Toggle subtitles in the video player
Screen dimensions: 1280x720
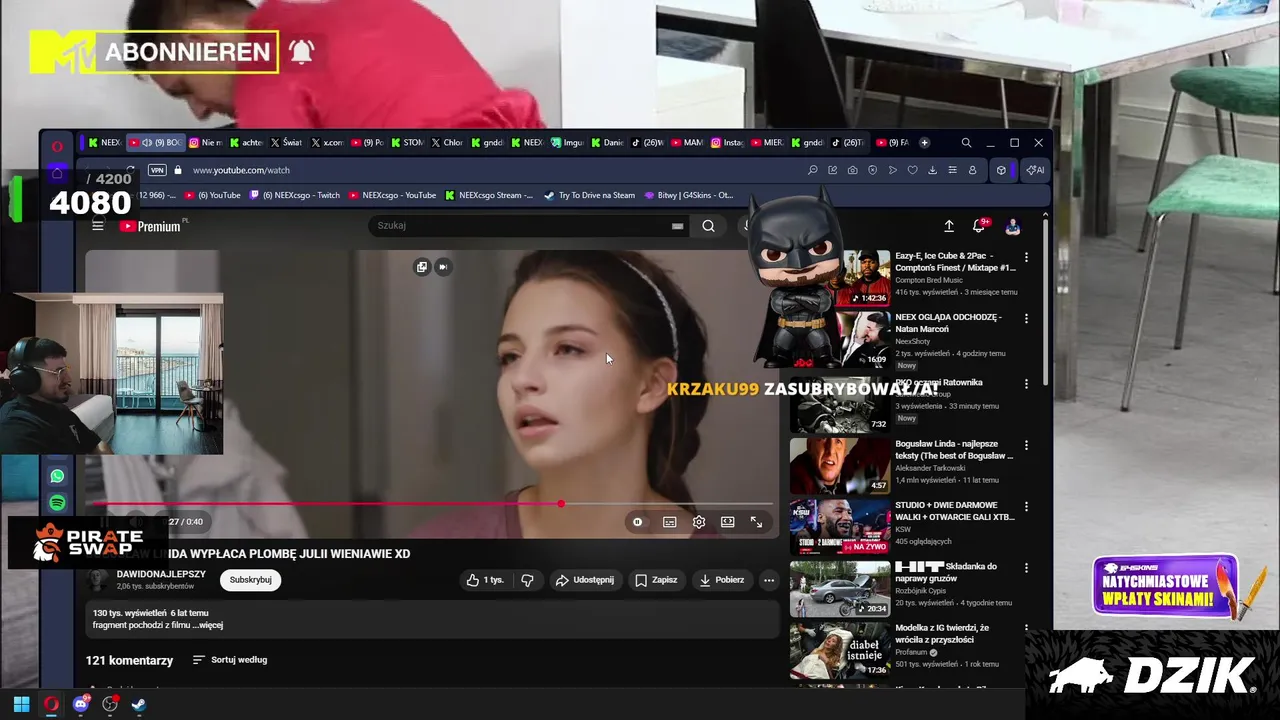click(669, 522)
